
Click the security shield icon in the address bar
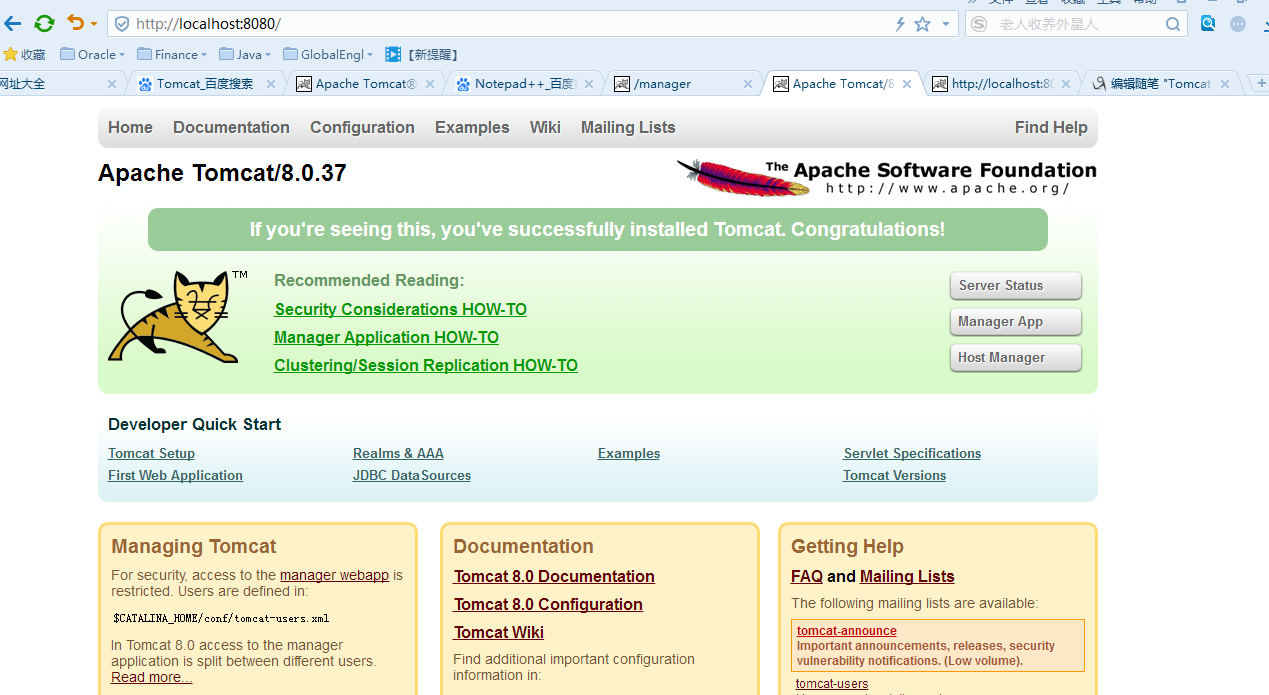122,23
